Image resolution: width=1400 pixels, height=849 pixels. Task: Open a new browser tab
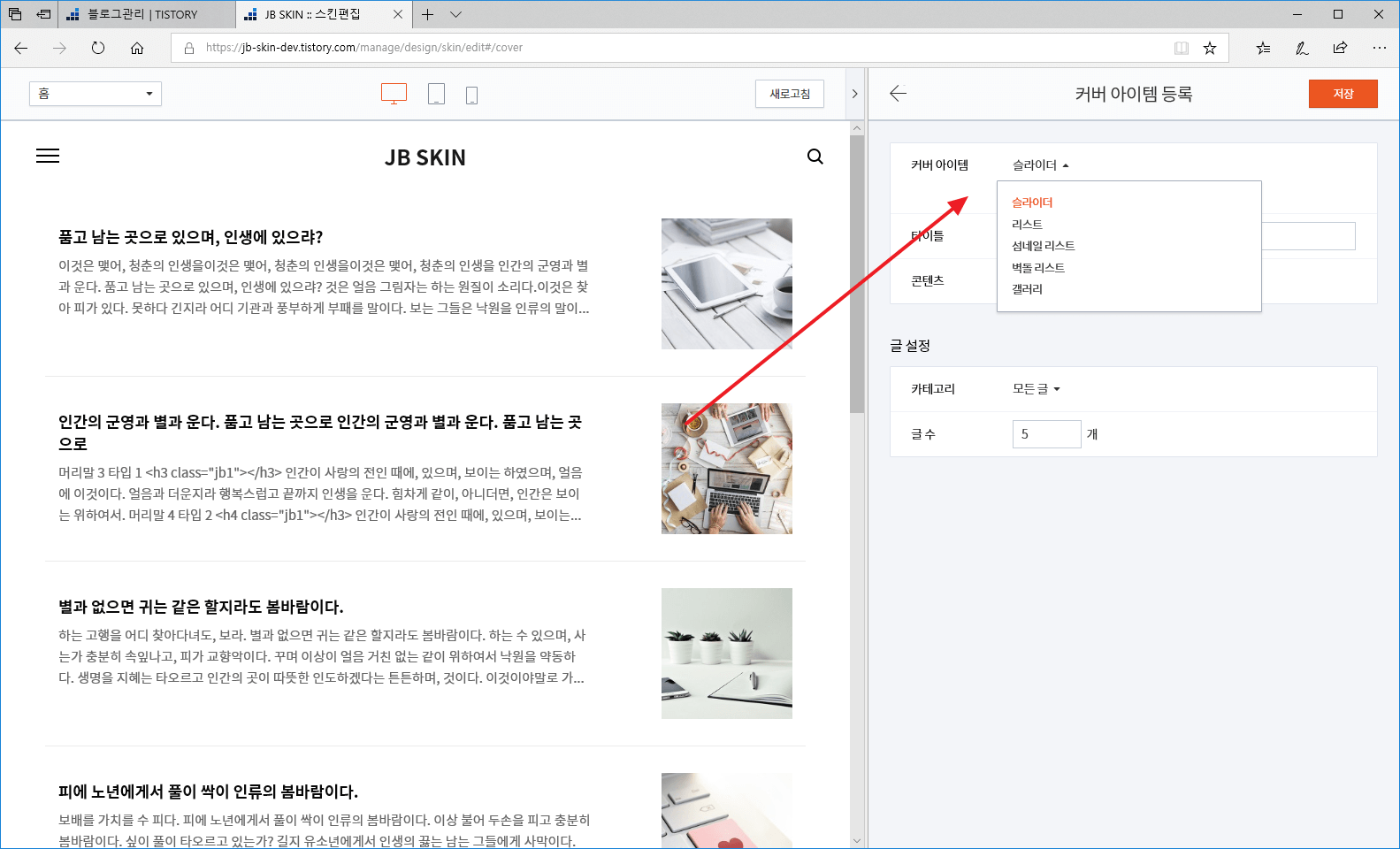coord(428,14)
